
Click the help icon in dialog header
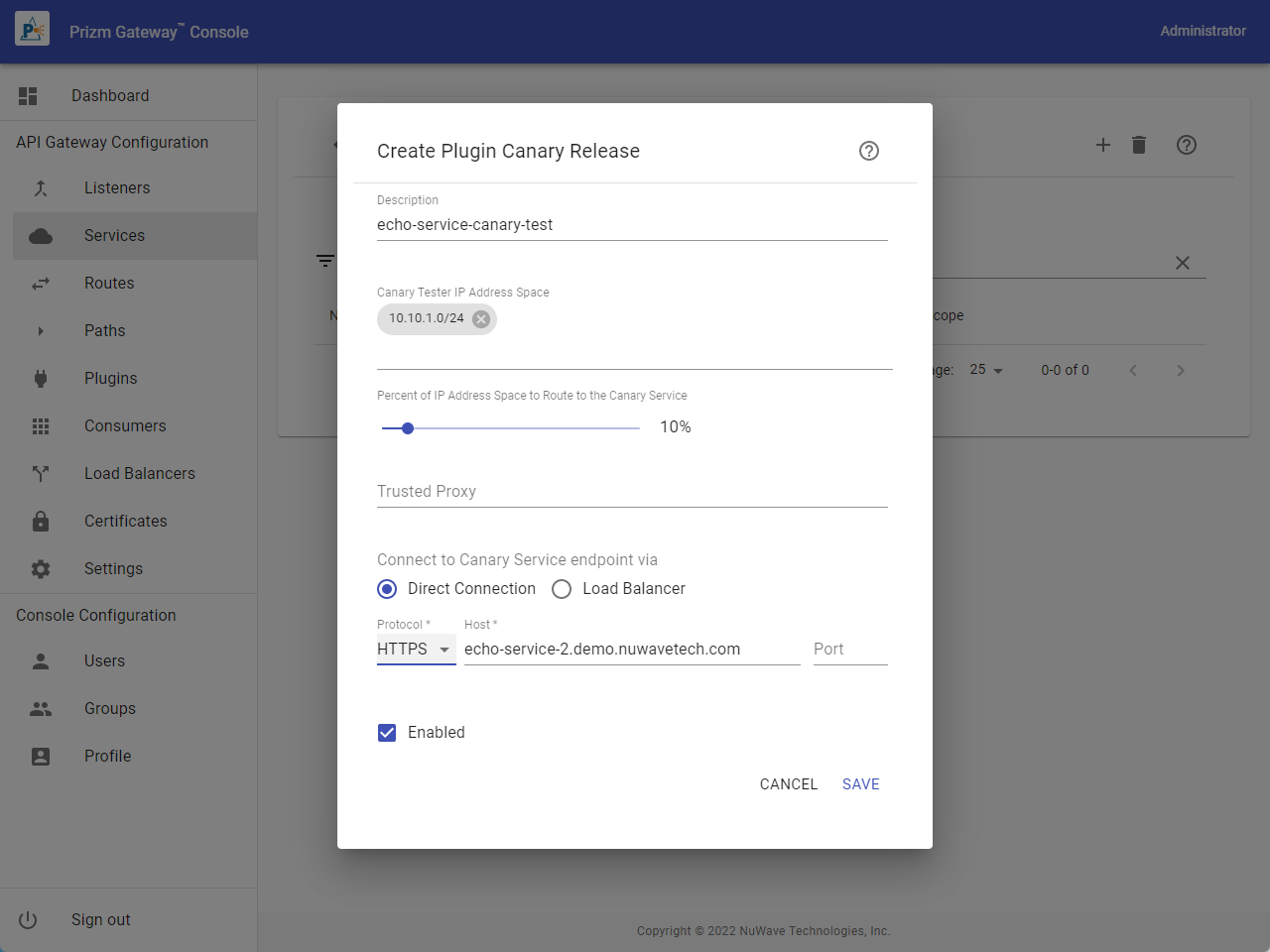pyautogui.click(x=869, y=151)
